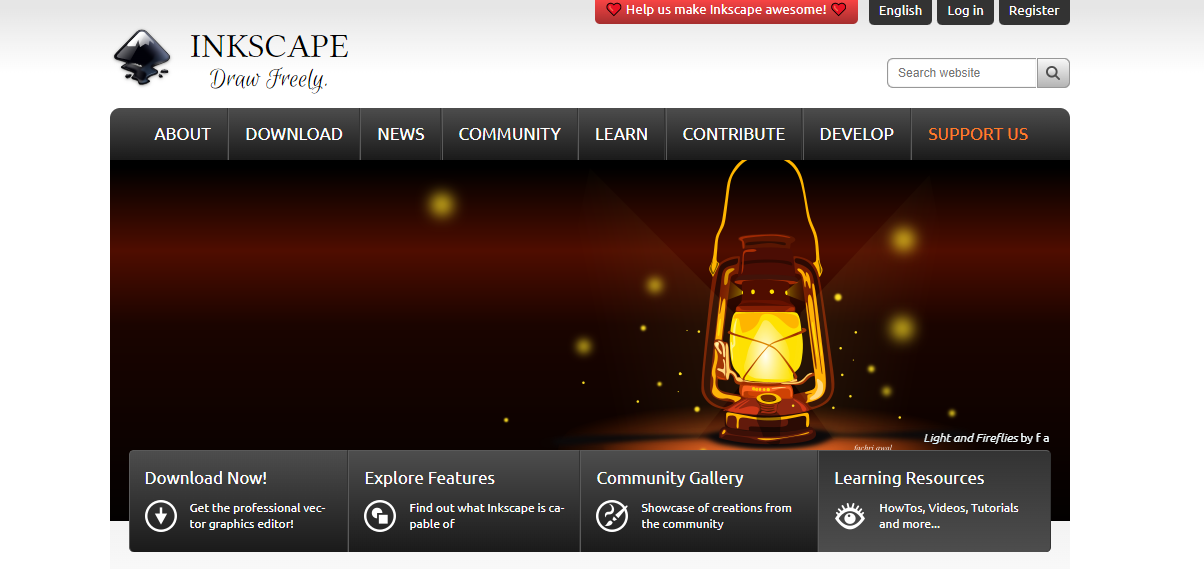
Task: Click the right heart icon in red banner
Action: 838,10
